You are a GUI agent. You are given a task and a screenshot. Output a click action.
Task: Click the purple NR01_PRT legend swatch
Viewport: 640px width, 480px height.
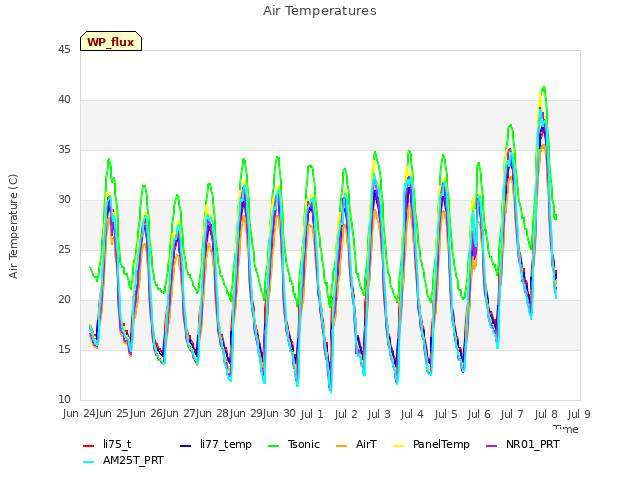tap(492, 446)
